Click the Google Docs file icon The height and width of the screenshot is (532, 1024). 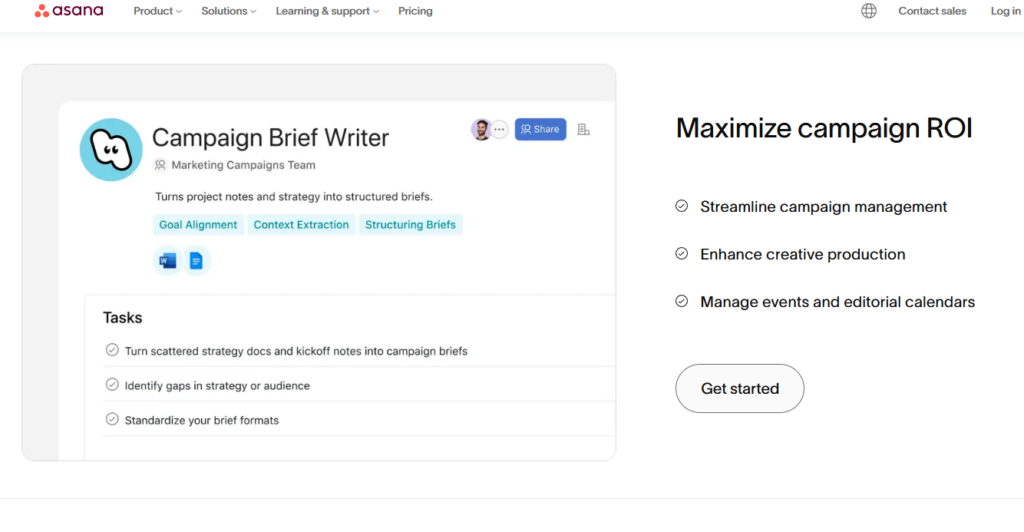(x=196, y=260)
